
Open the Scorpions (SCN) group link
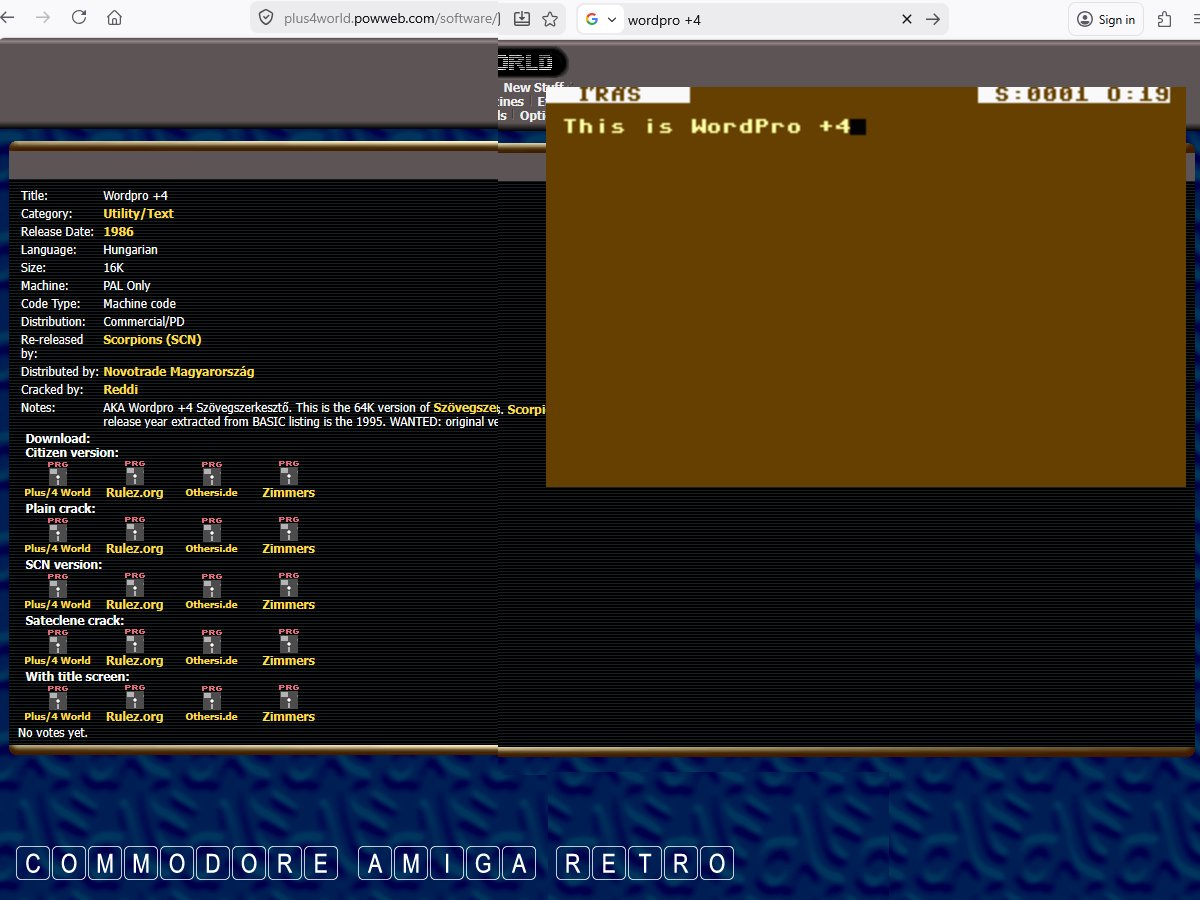click(152, 340)
